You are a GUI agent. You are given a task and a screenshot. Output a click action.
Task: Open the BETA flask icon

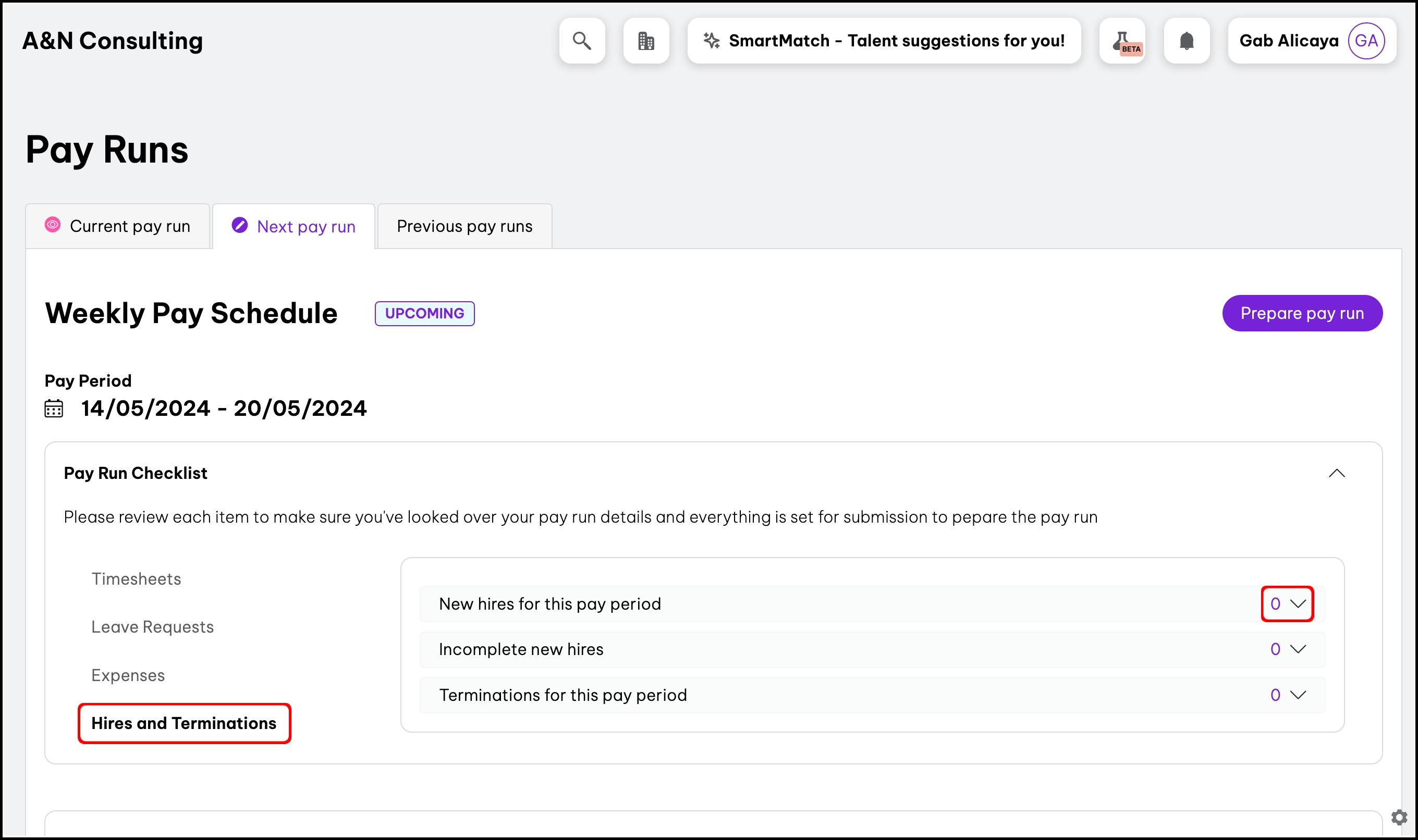[x=1122, y=41]
